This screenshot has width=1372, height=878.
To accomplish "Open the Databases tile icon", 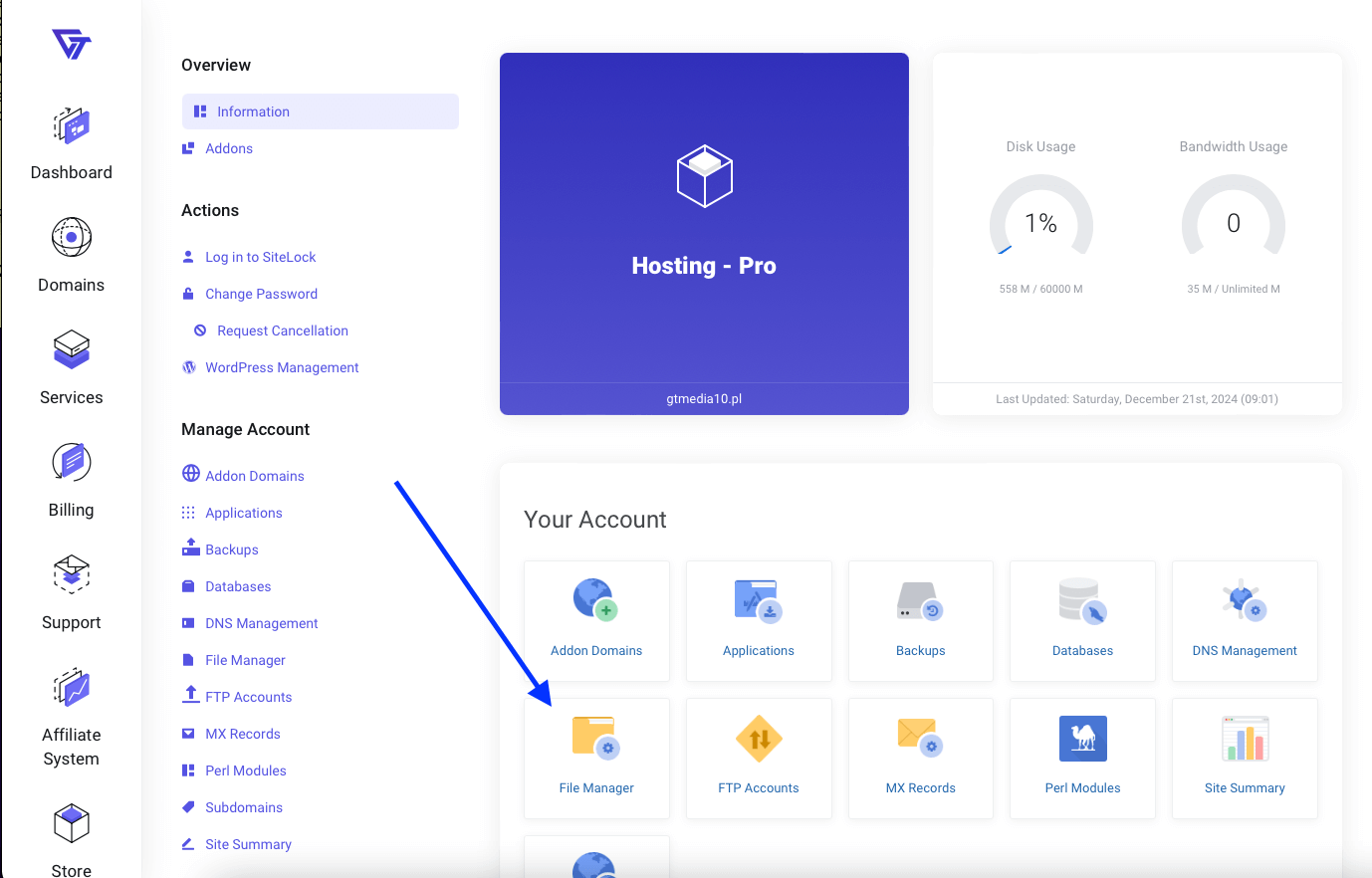I will 1083,601.
